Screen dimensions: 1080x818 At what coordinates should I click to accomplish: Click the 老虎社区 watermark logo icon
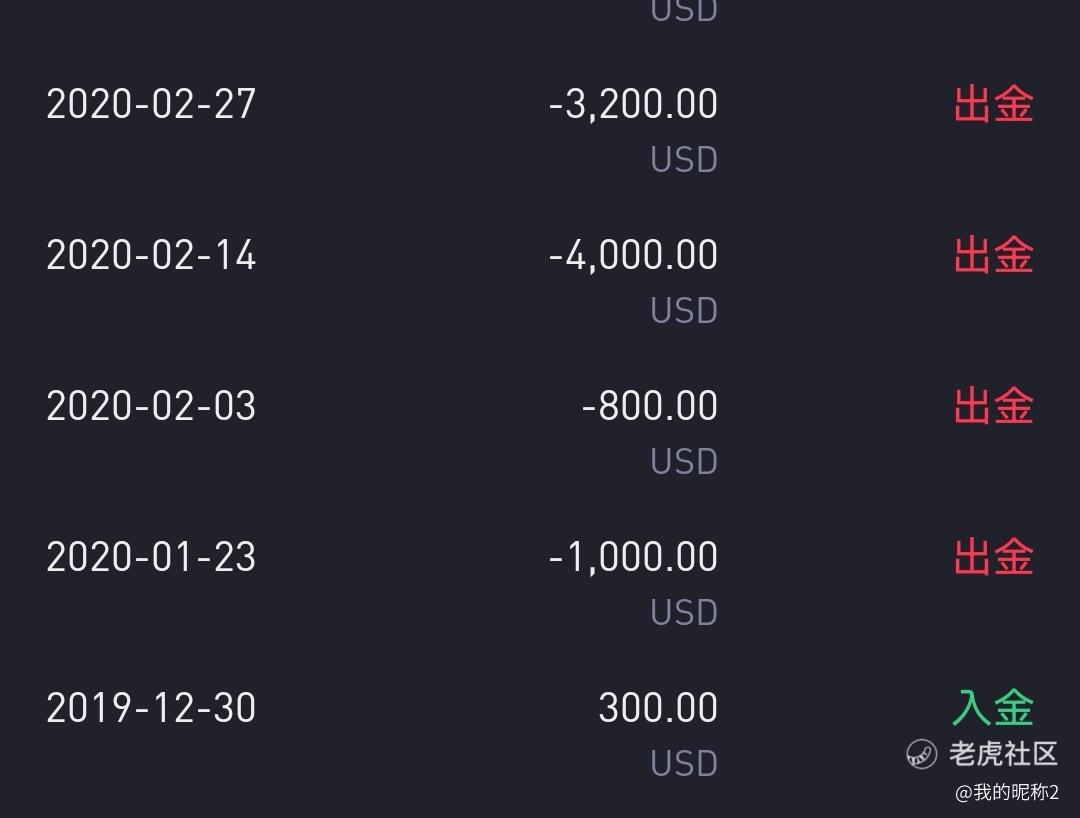coord(921,754)
